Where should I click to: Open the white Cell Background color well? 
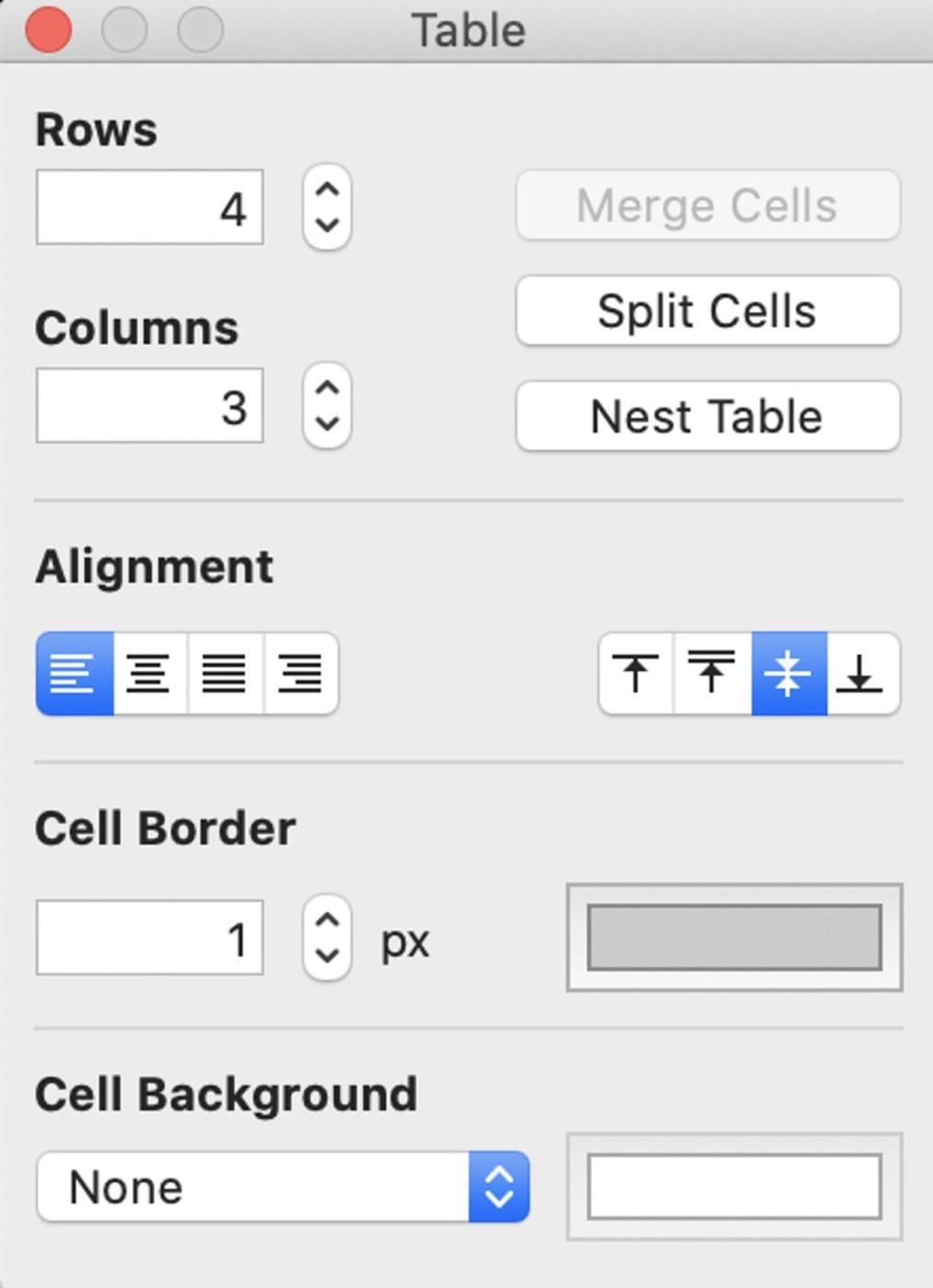coord(734,1187)
